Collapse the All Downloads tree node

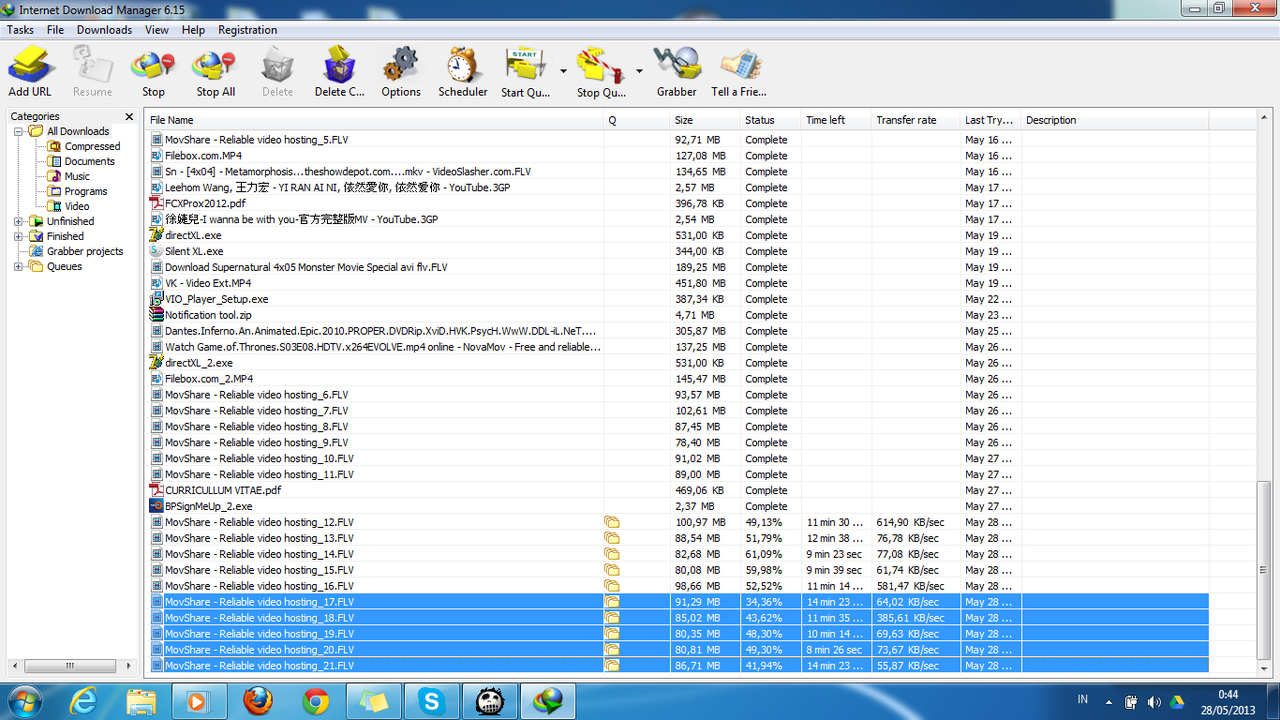point(19,131)
